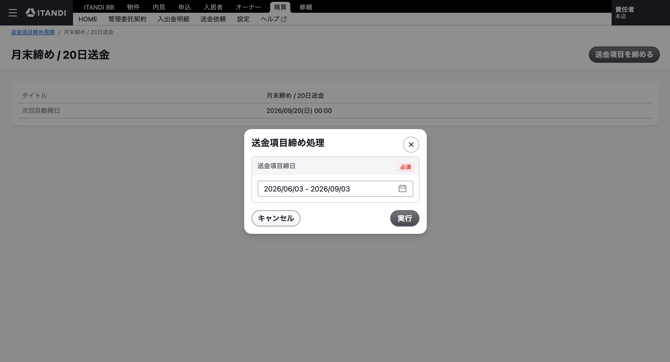Select the 精算 tab
The image size is (670, 362).
point(280,7)
